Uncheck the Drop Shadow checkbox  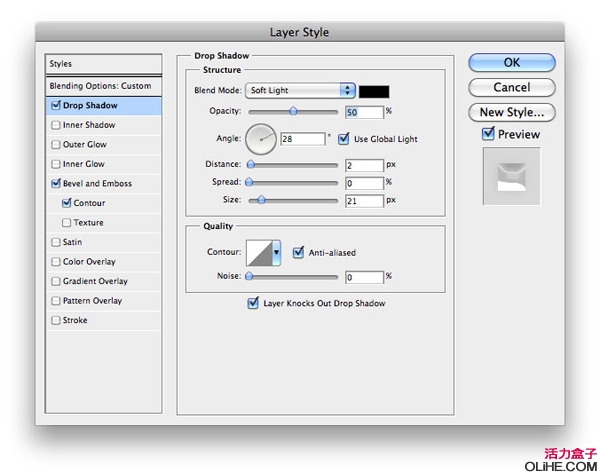pos(56,105)
